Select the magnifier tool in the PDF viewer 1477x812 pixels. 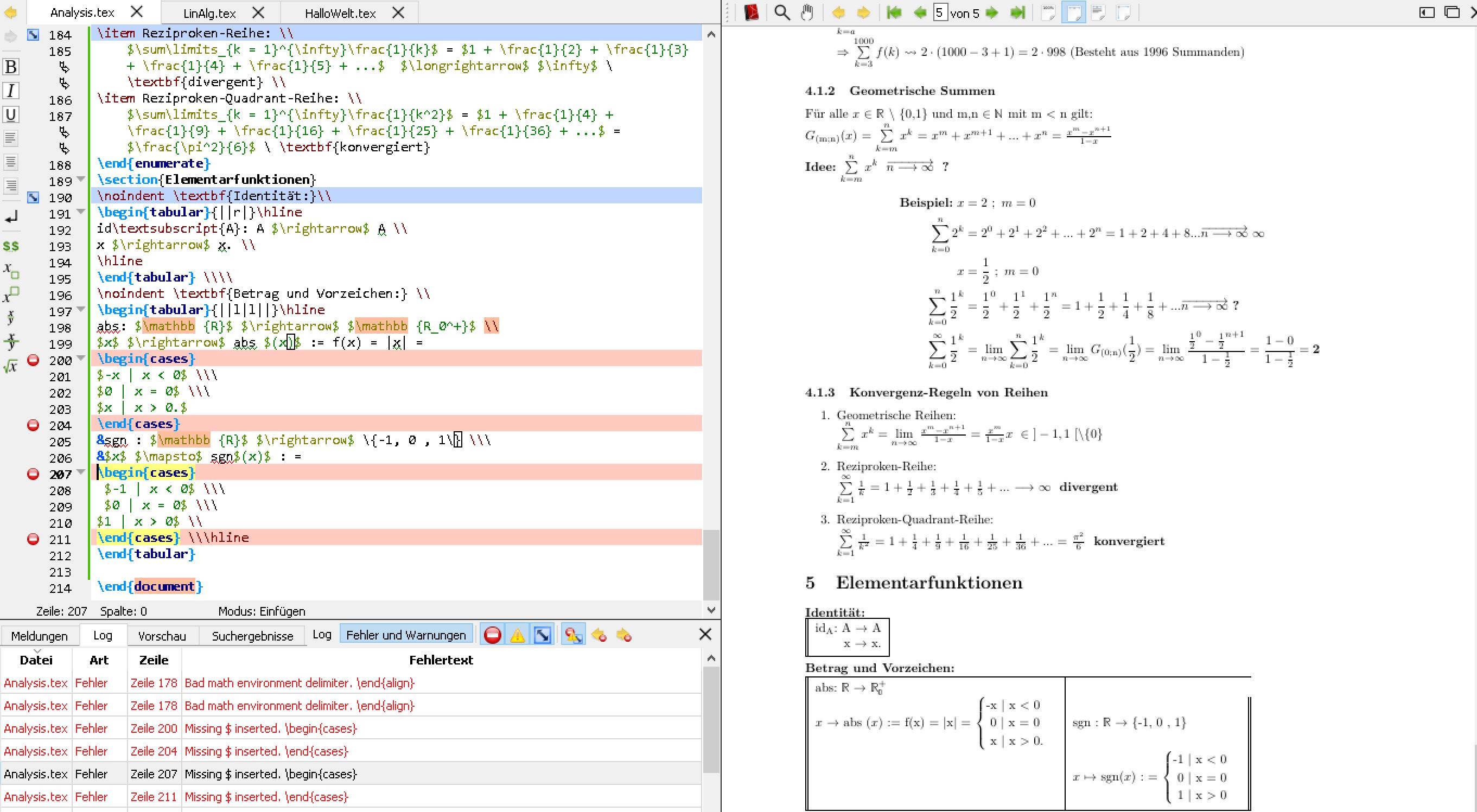coord(781,12)
